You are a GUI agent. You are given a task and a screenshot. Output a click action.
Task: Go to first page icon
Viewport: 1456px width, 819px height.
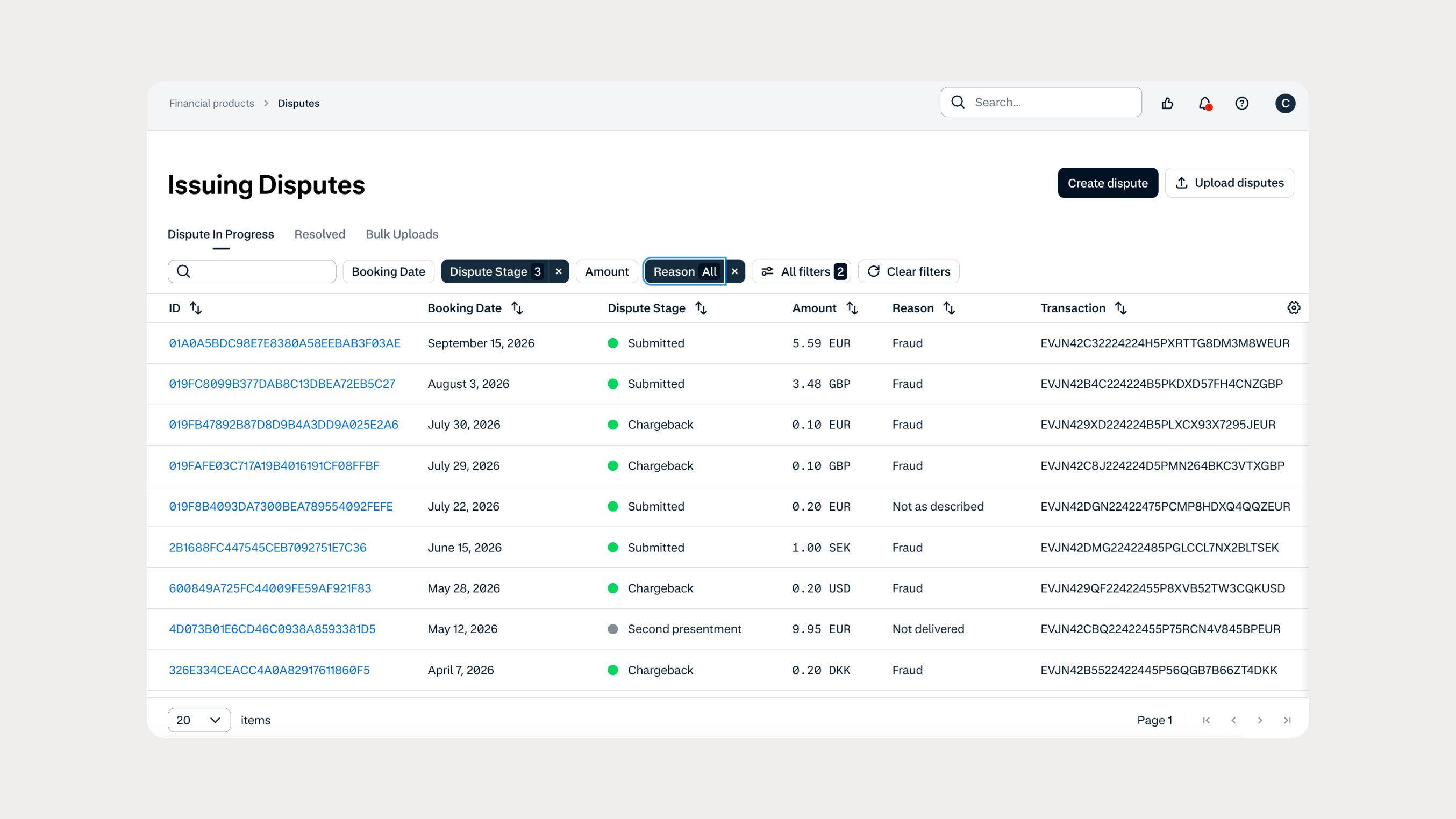click(x=1206, y=720)
